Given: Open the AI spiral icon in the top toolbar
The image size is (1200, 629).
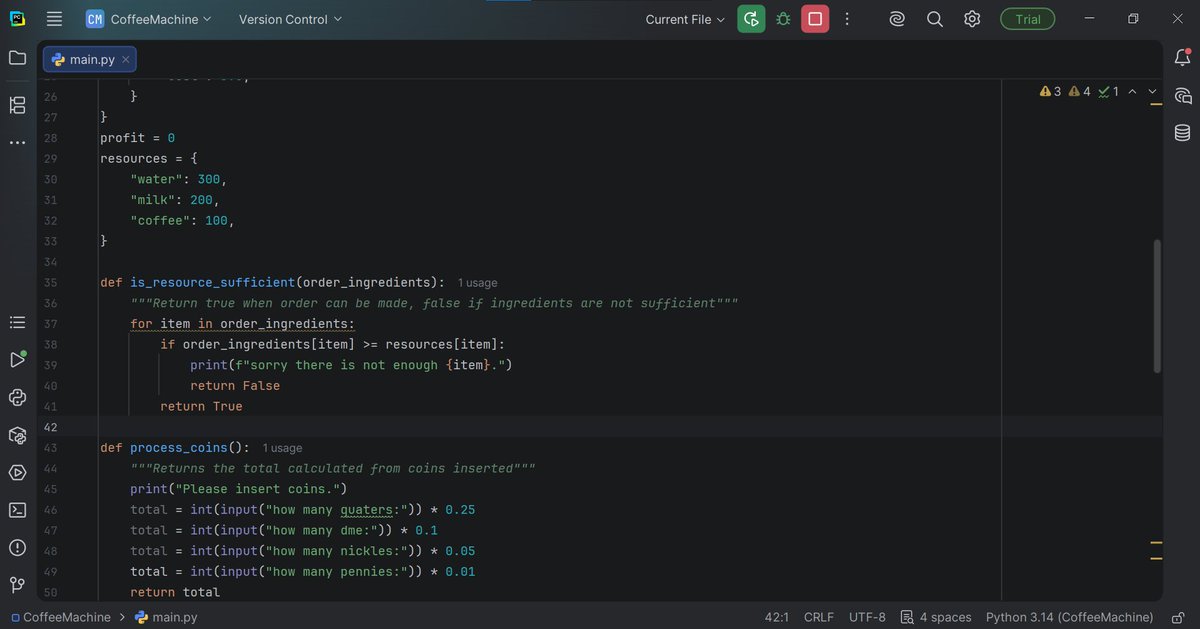Looking at the screenshot, I should coord(898,19).
